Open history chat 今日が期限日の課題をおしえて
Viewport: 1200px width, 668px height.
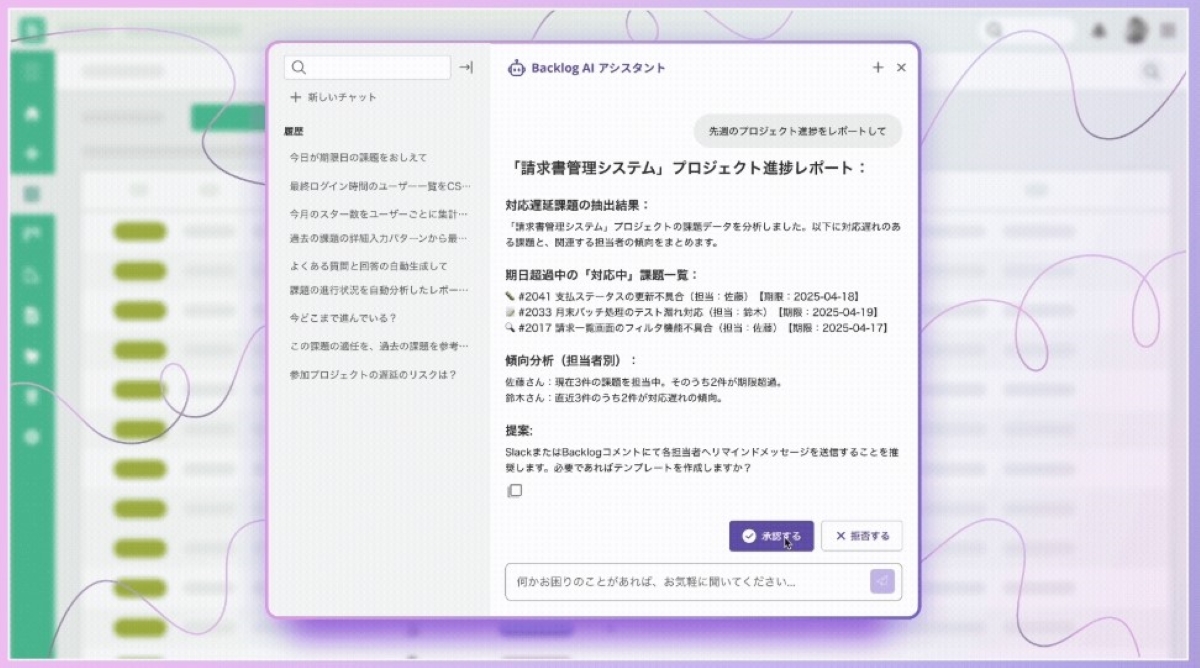[358, 158]
